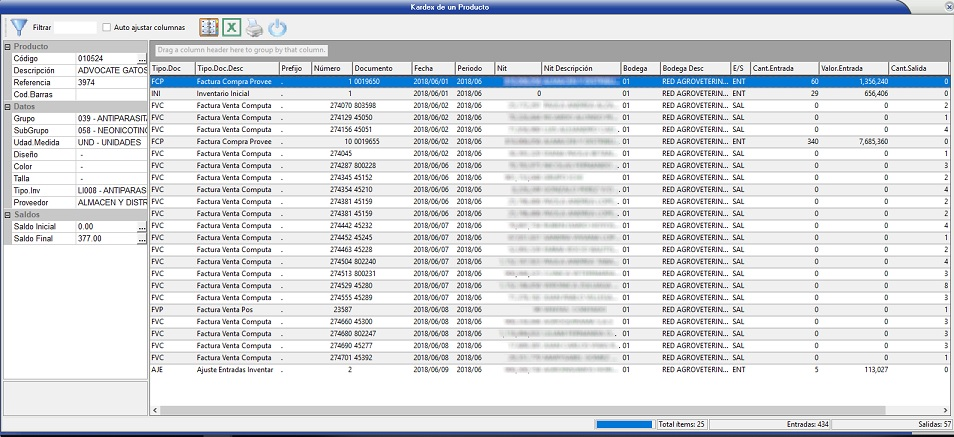Type in the Filtrar text field
The image size is (954, 437).
tap(75, 28)
